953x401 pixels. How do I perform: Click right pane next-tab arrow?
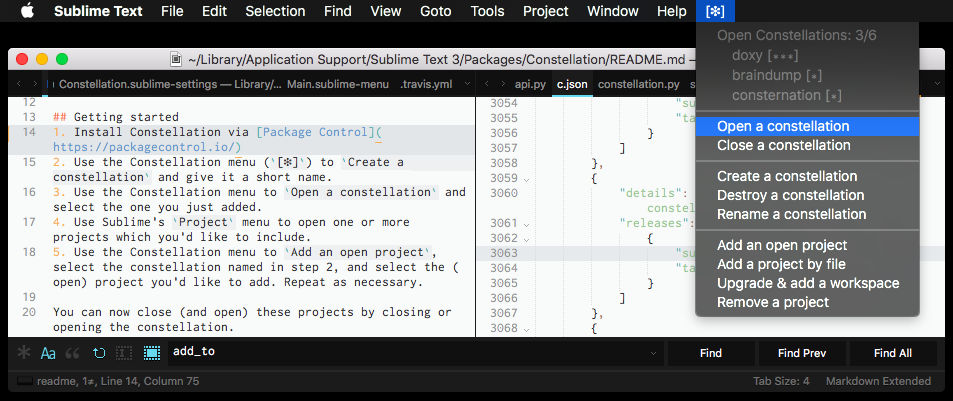[x=503, y=84]
